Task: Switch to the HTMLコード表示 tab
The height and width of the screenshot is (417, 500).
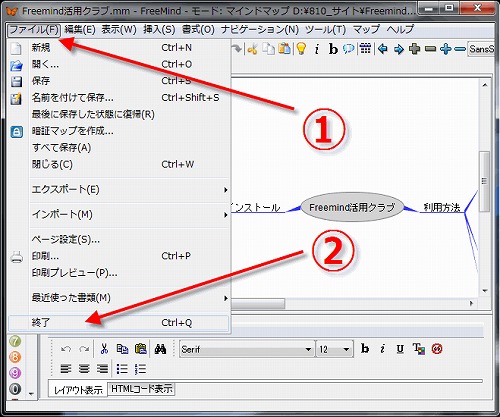Action: (142, 389)
